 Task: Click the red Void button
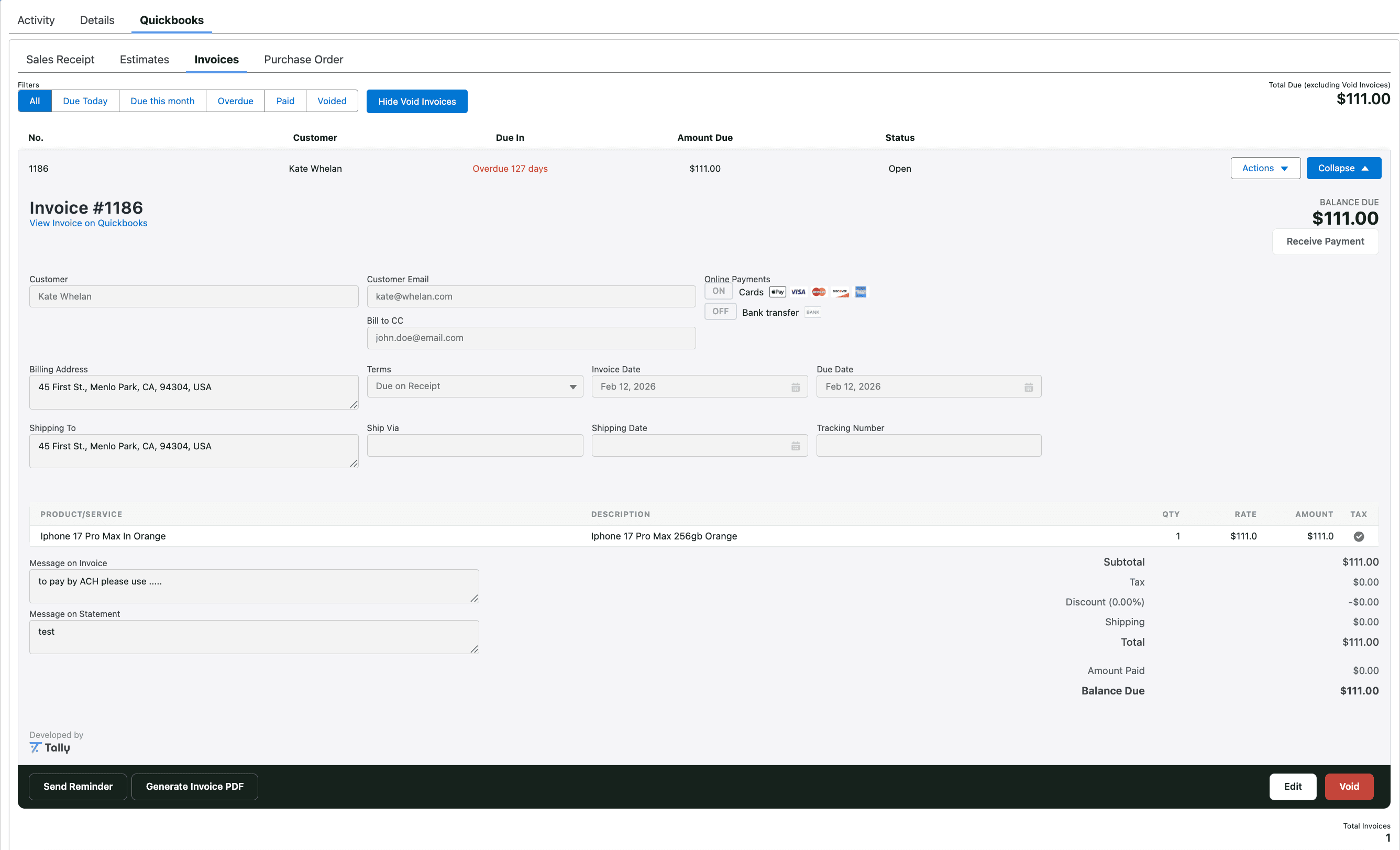1349,786
